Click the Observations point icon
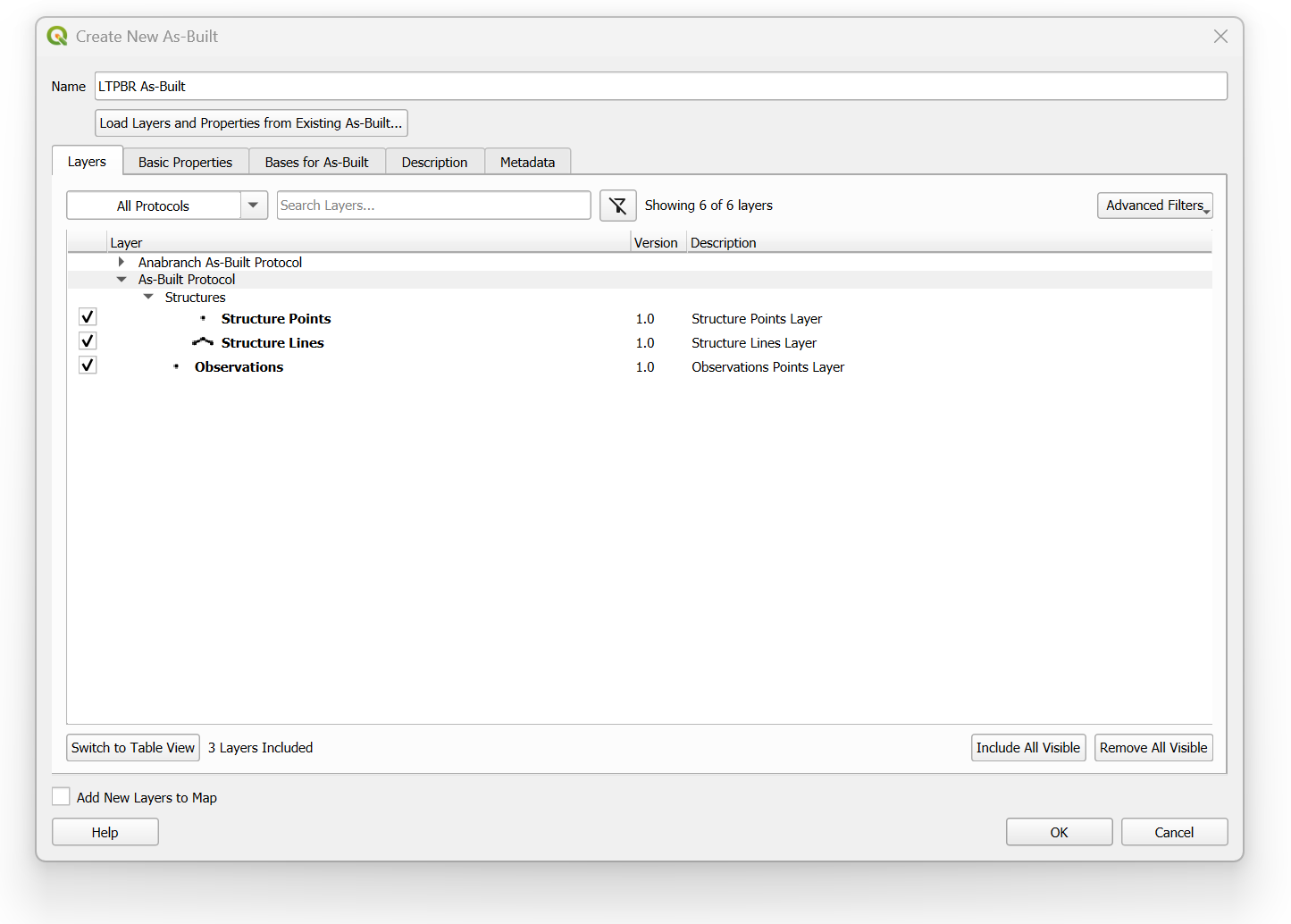The height and width of the screenshot is (924, 1291). click(176, 366)
